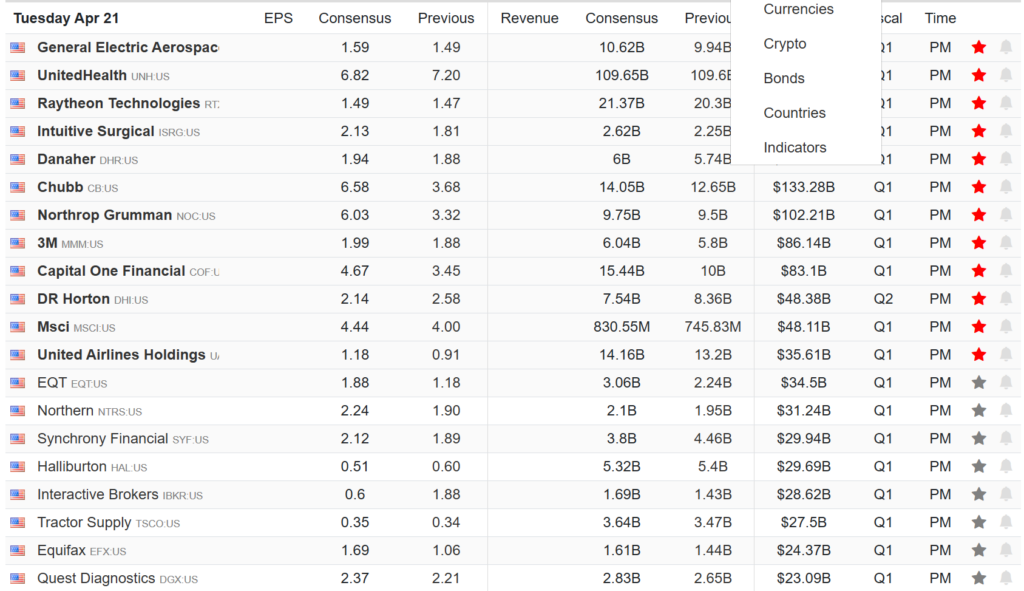The height and width of the screenshot is (591, 1024).
Task: Unstar Danaher from favorites
Action: click(x=979, y=159)
